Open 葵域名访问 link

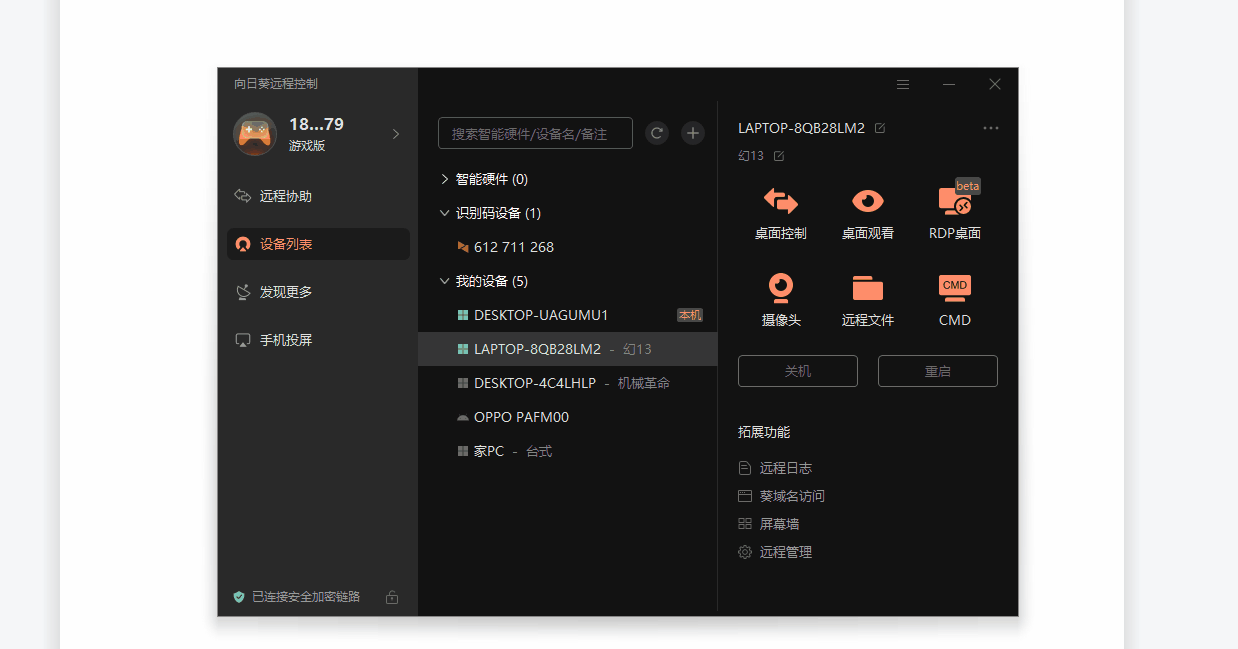(781, 496)
